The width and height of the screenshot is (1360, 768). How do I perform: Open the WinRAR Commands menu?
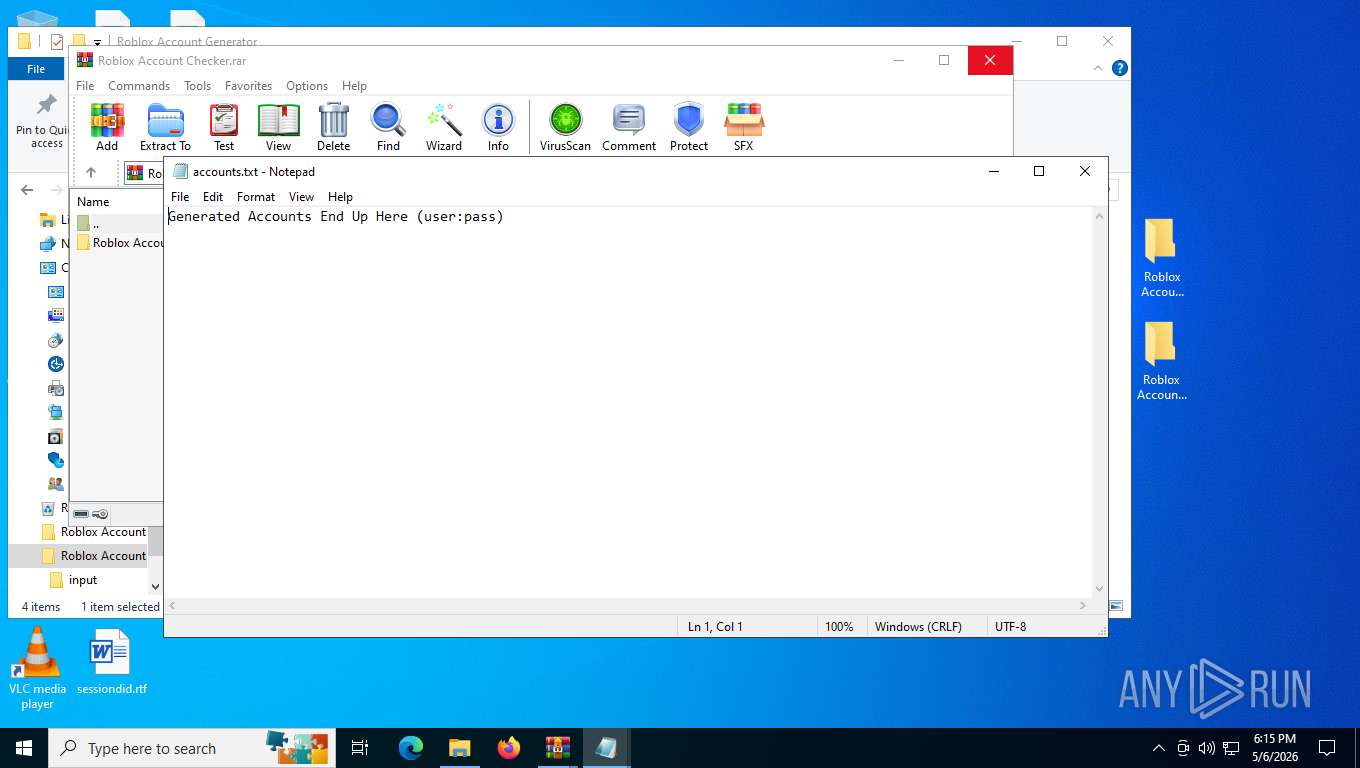(x=139, y=86)
